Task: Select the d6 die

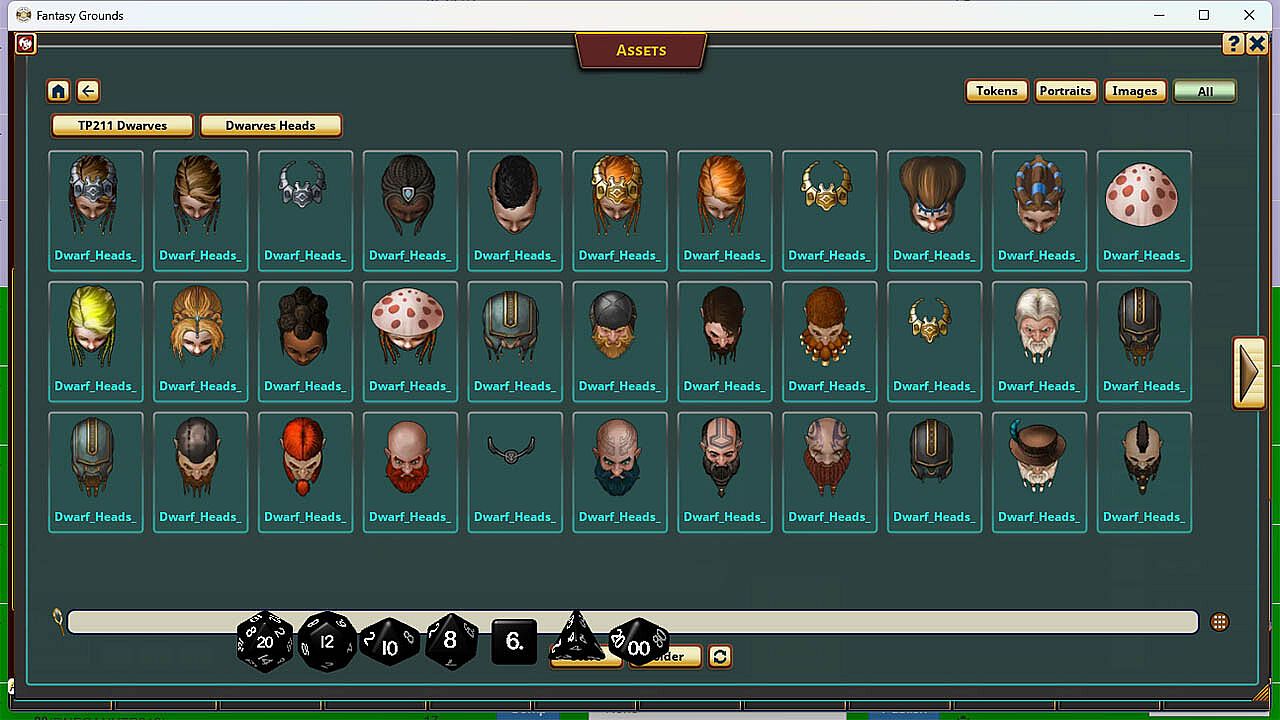Action: (x=514, y=642)
